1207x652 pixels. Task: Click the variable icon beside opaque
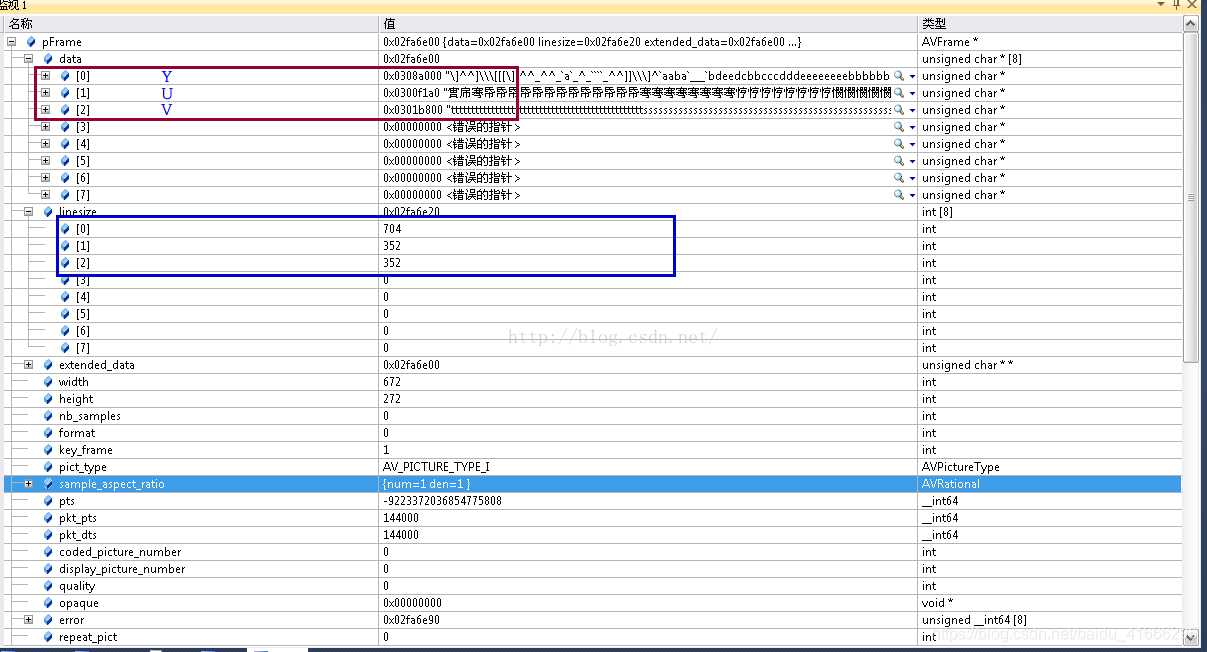point(48,603)
